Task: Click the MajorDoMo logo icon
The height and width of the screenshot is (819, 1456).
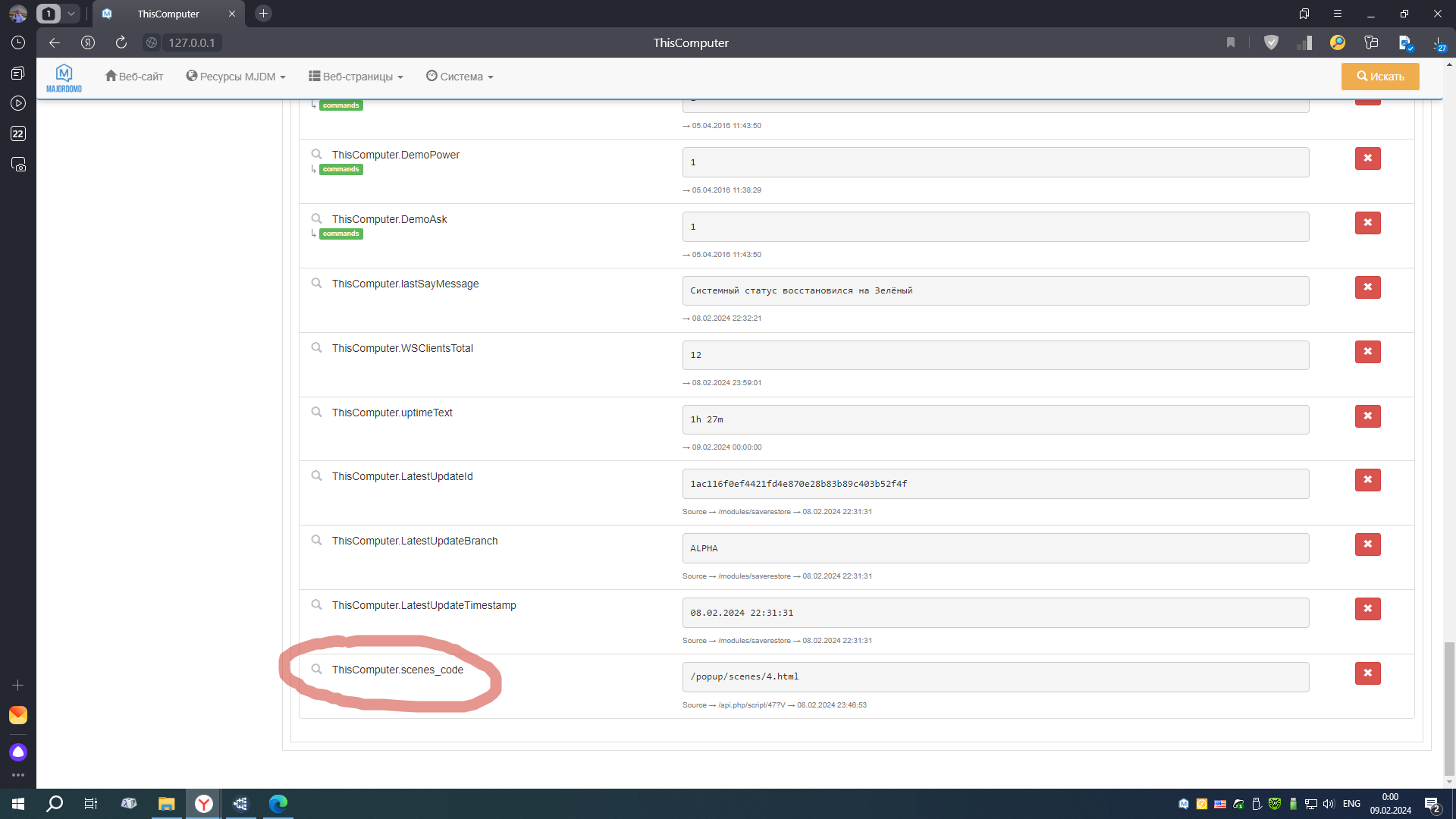Action: coord(64,77)
